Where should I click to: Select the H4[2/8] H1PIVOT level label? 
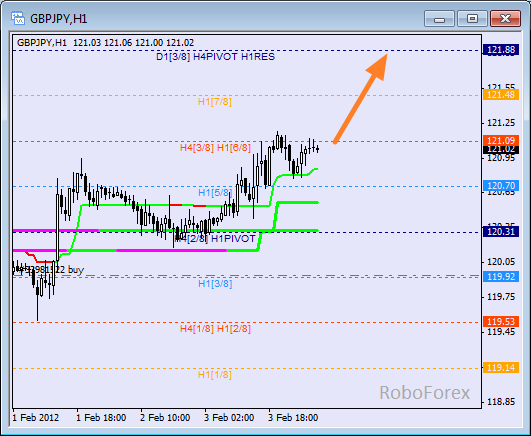click(215, 239)
